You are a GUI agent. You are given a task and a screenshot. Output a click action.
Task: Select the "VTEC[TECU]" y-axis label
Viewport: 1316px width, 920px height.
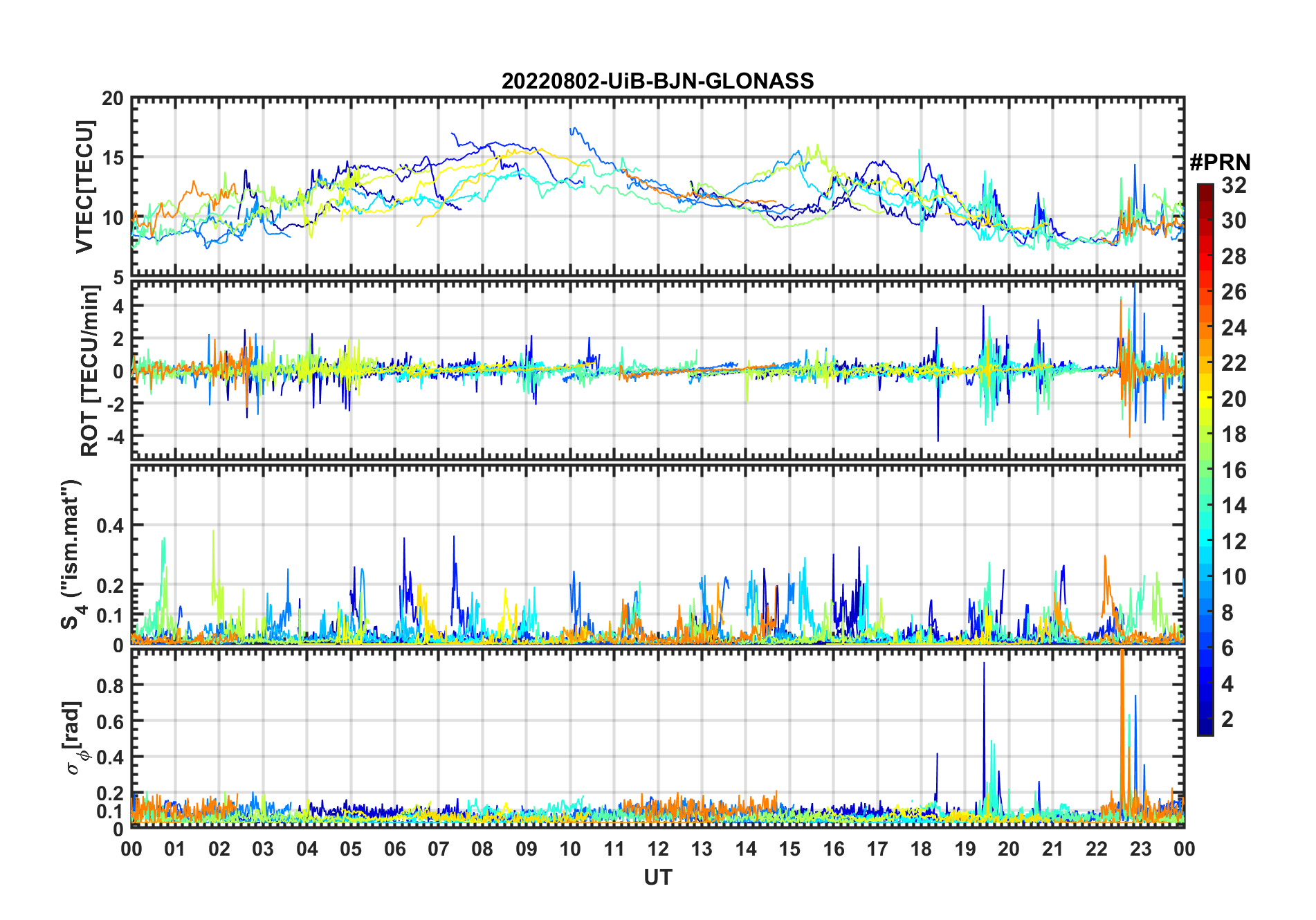click(84, 187)
